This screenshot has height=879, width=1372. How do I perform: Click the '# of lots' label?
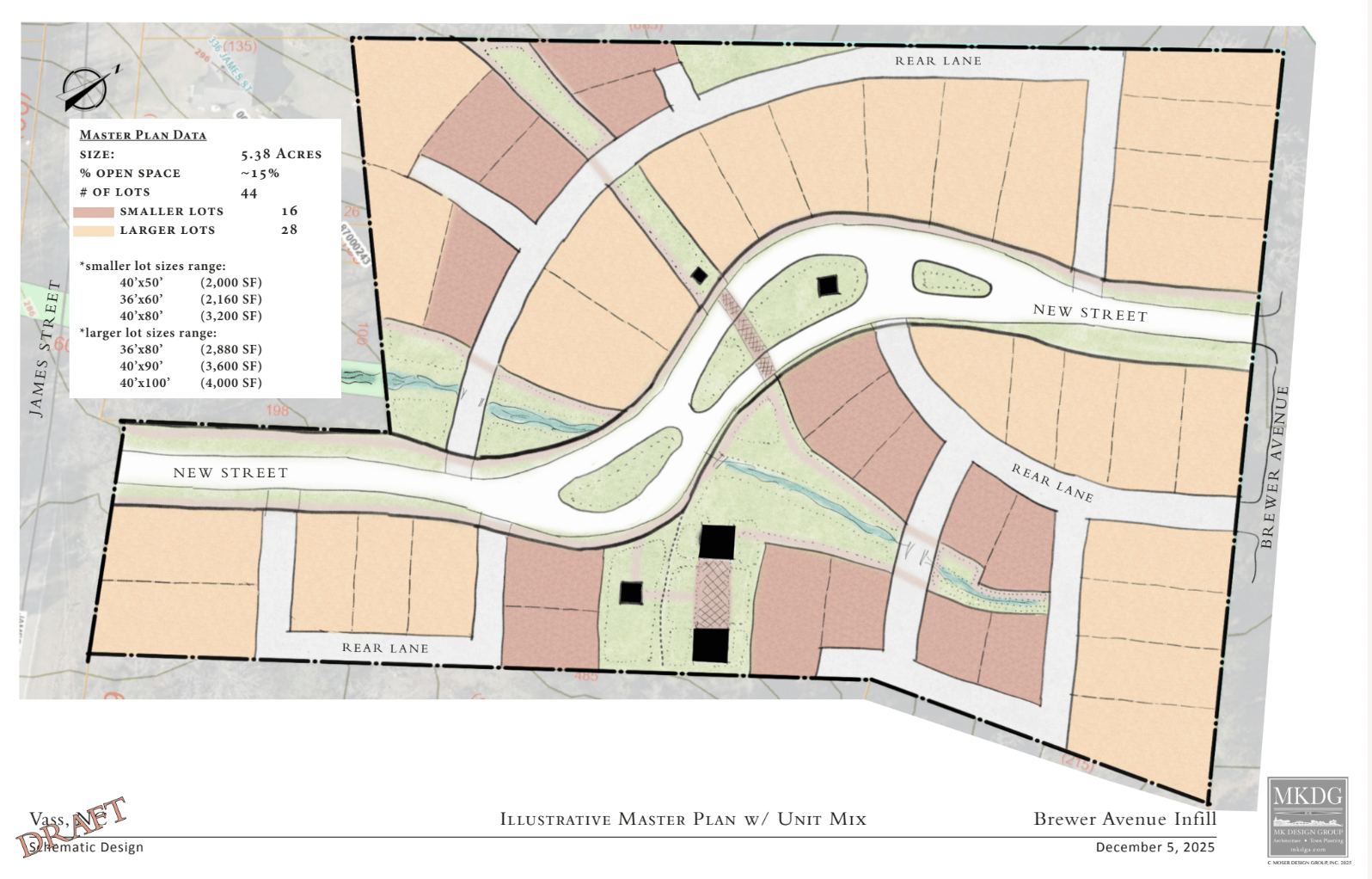pos(114,192)
